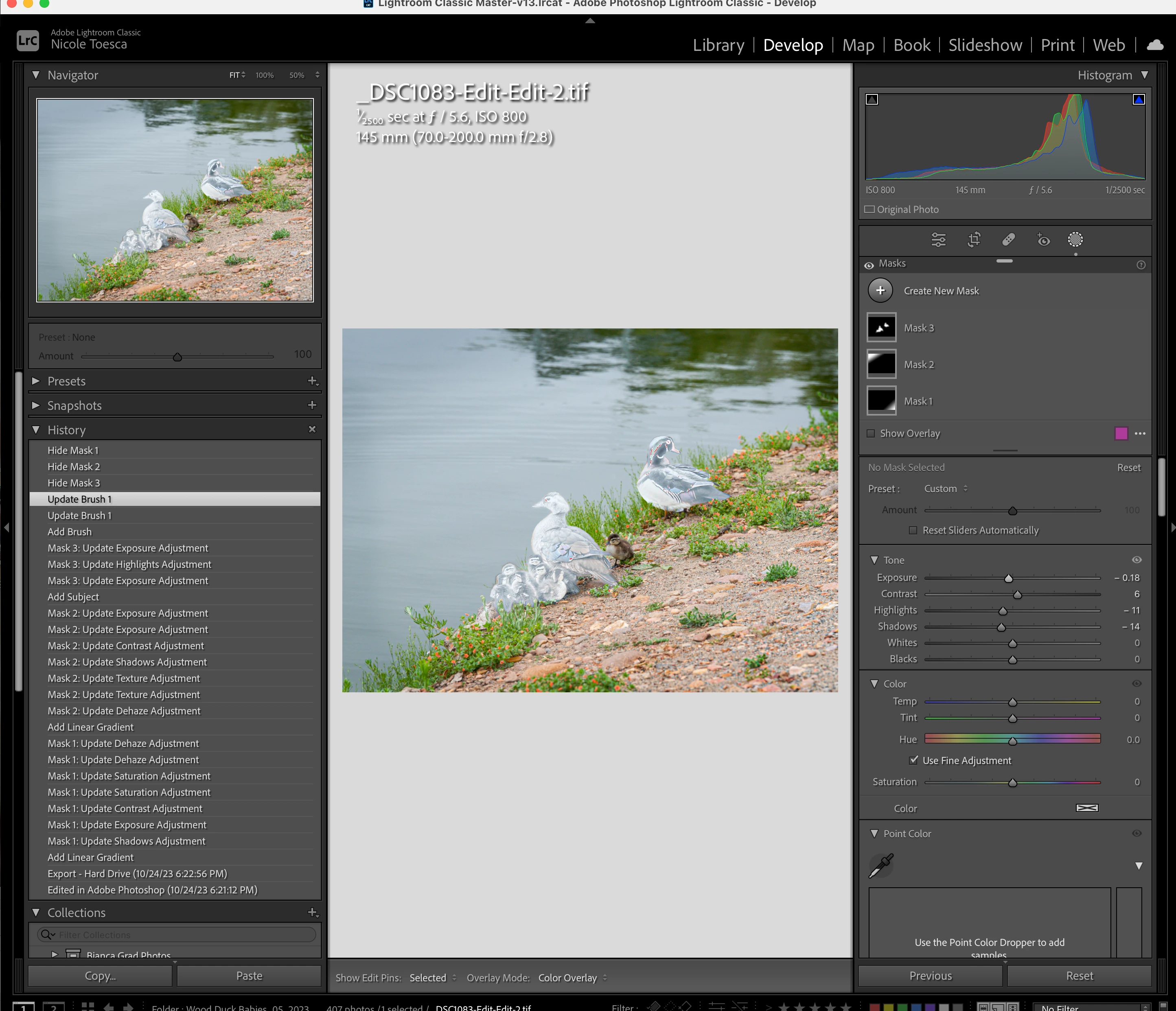
Task: Select the Red Eye correction tool
Action: point(1043,239)
